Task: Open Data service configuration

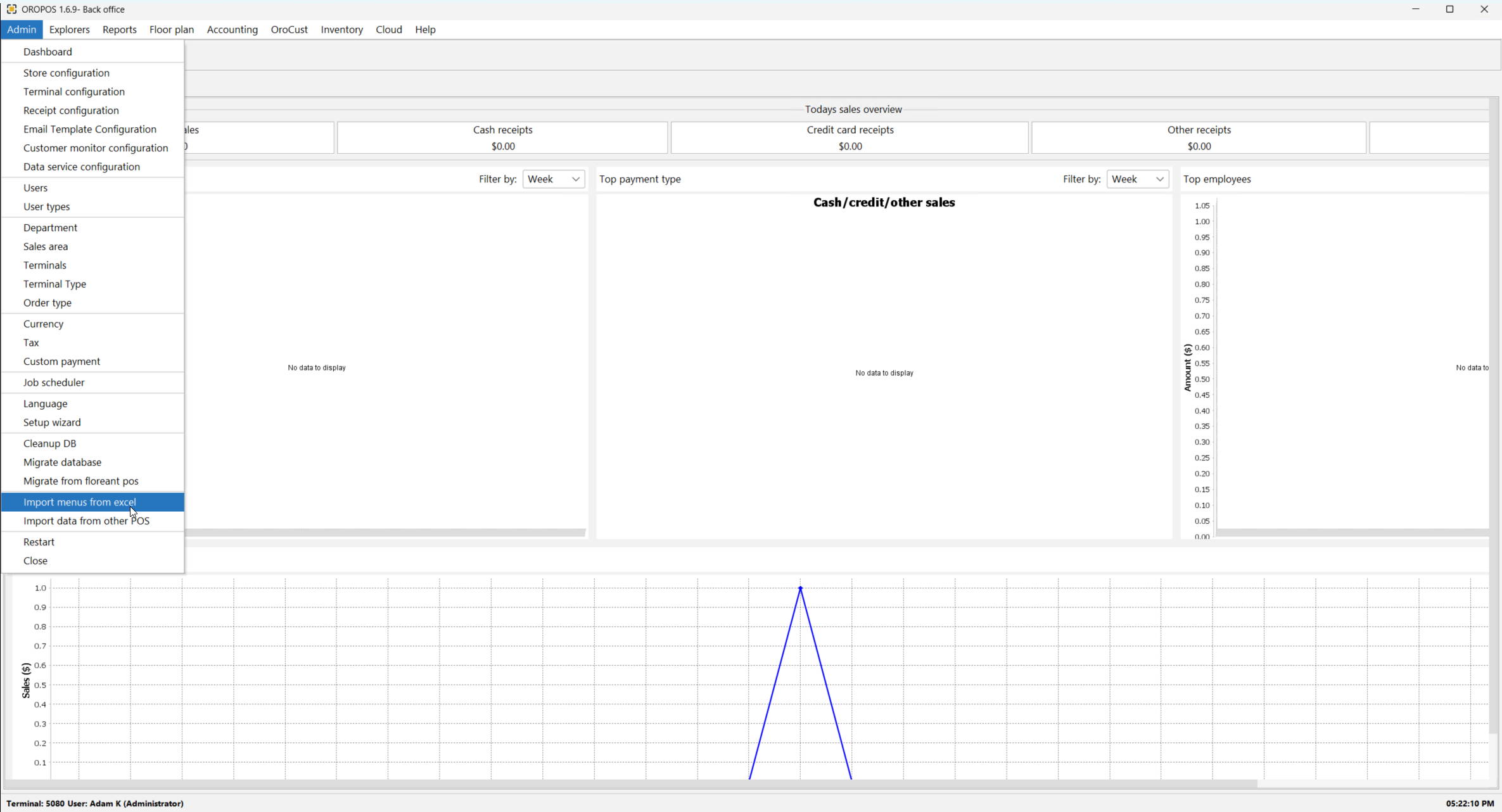Action: tap(92, 167)
